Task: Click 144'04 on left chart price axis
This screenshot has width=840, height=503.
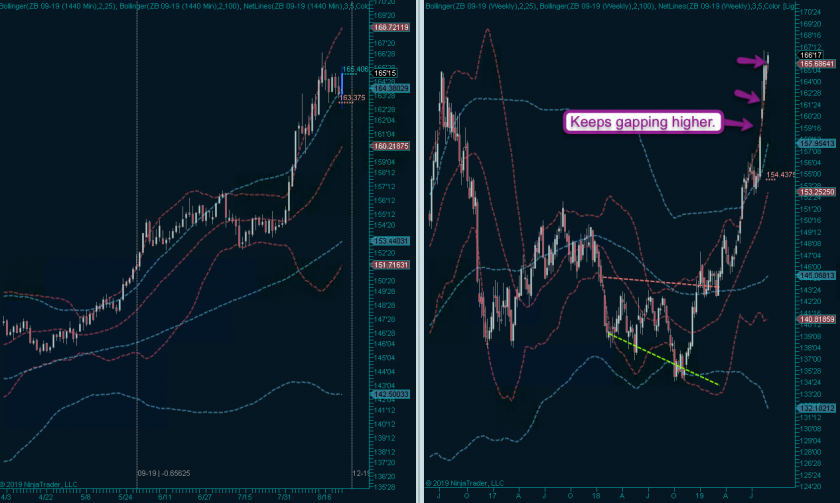Action: (385, 372)
